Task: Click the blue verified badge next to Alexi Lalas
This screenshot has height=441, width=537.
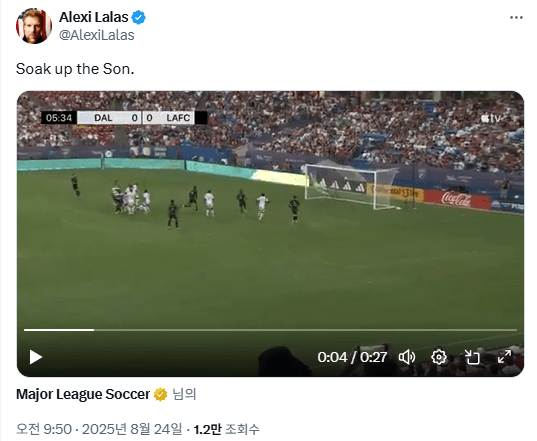Action: (x=139, y=17)
